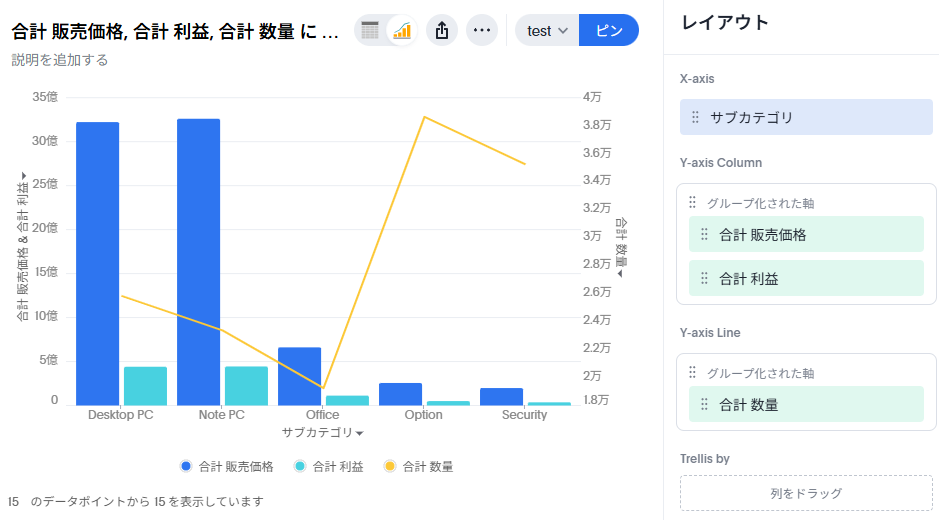Grab drag handle of サブカテゴリ chip
The height and width of the screenshot is (520, 939).
point(695,117)
